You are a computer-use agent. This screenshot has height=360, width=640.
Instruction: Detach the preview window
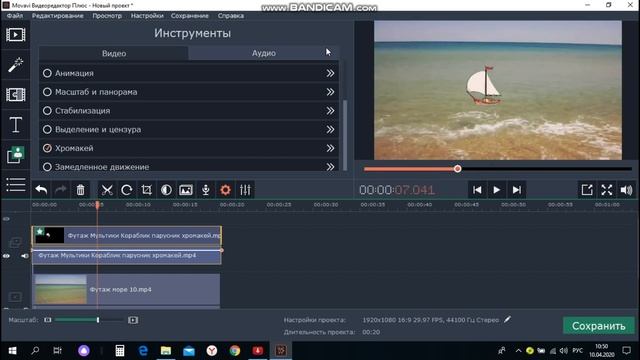pyautogui.click(x=587, y=190)
